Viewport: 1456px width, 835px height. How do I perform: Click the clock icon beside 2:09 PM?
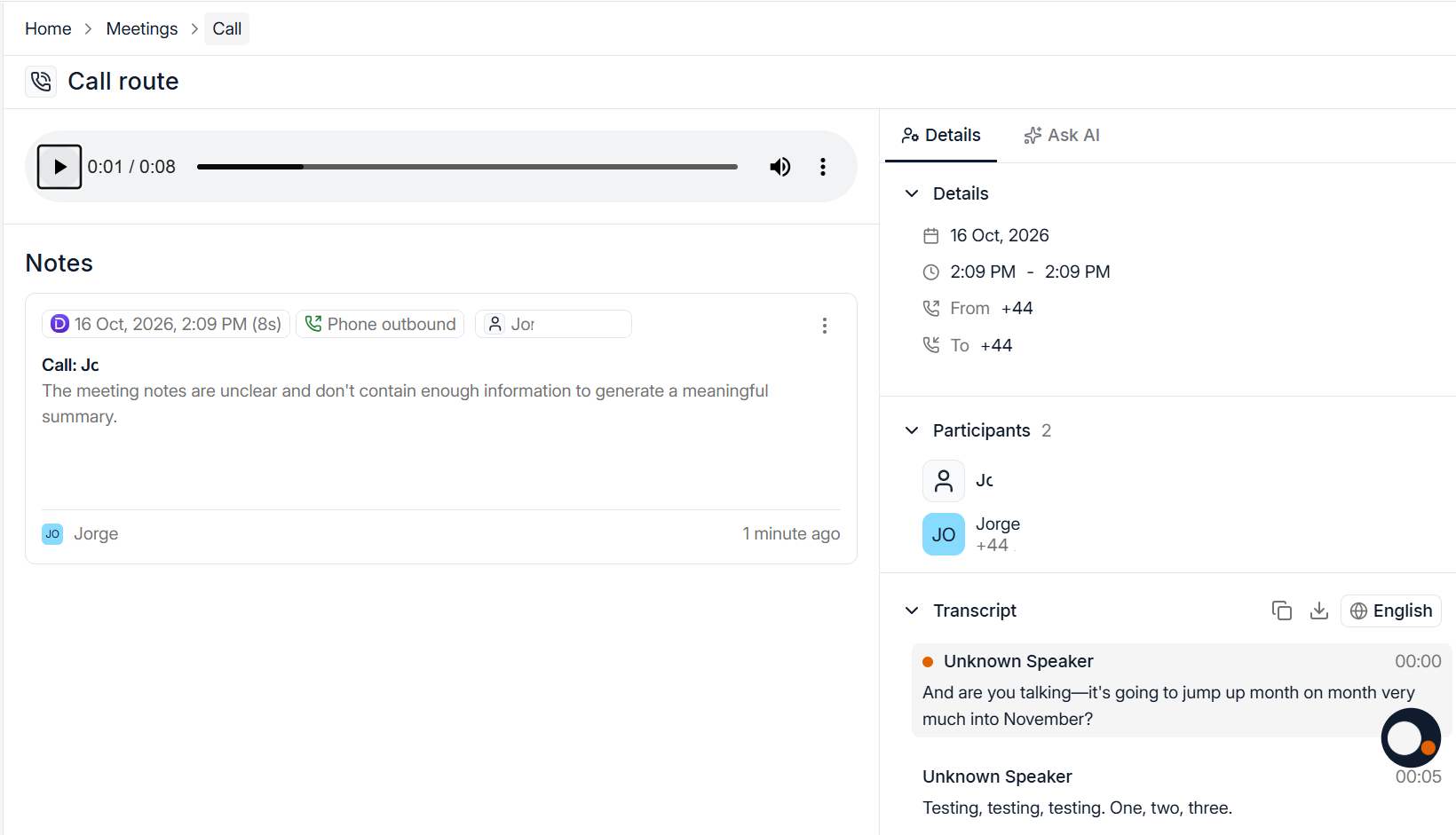tap(931, 272)
